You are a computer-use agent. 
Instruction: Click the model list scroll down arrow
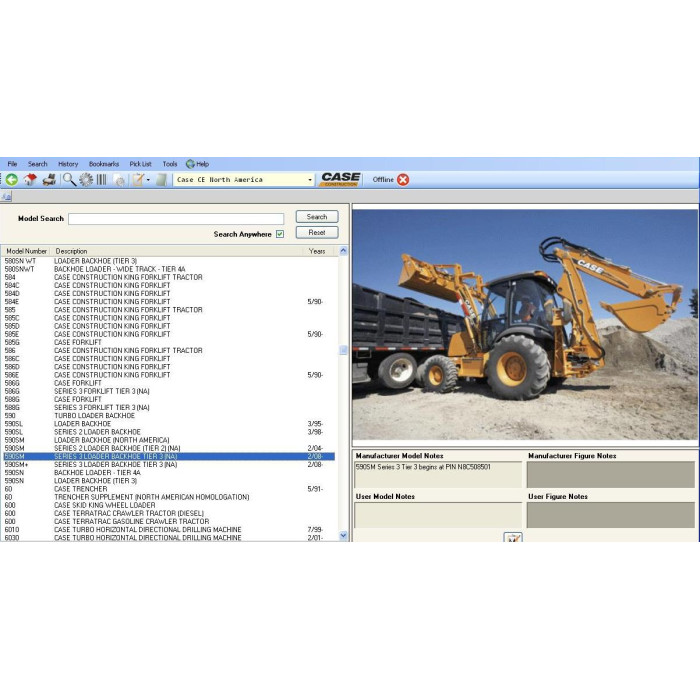[x=343, y=535]
